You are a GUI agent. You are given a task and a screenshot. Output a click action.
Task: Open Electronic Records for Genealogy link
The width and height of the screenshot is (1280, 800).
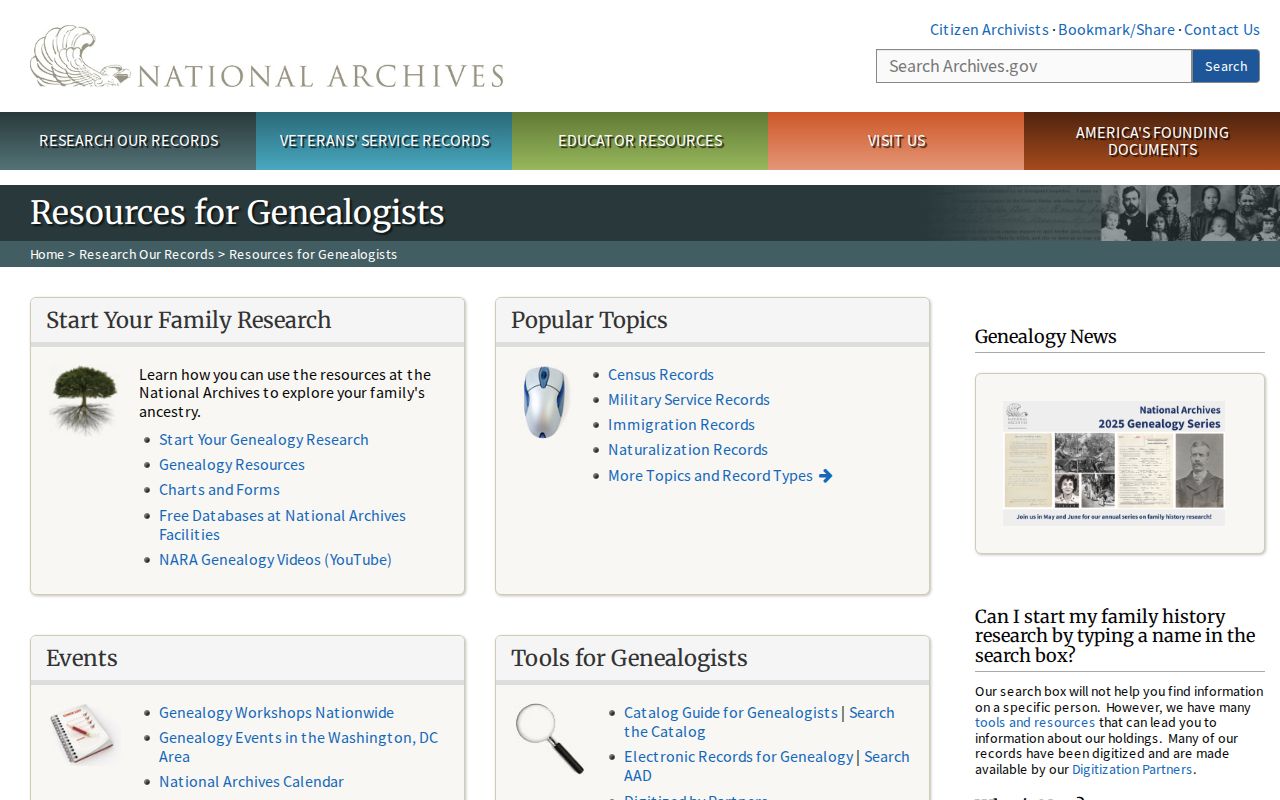739,756
